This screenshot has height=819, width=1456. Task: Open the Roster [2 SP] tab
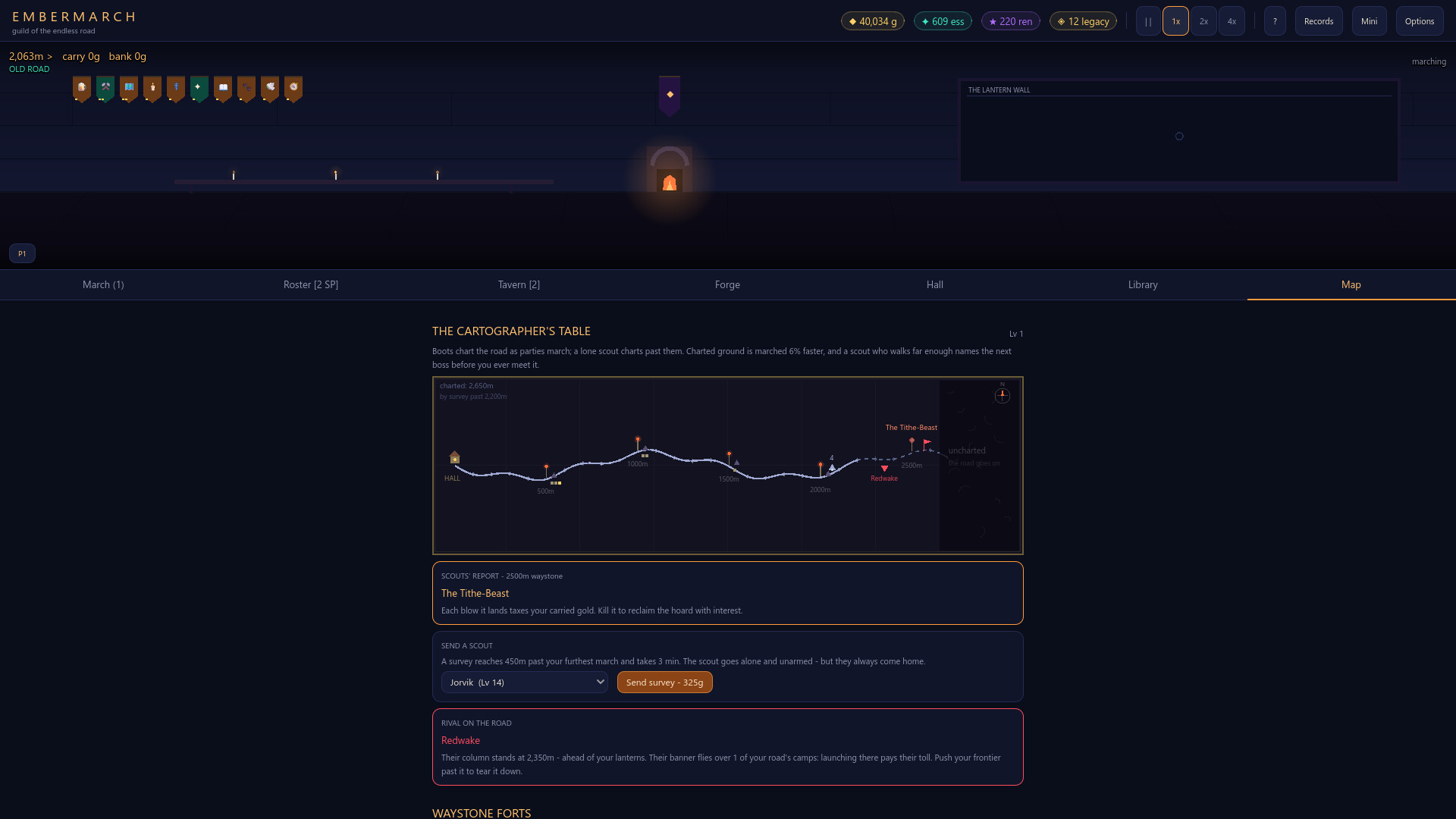(311, 284)
